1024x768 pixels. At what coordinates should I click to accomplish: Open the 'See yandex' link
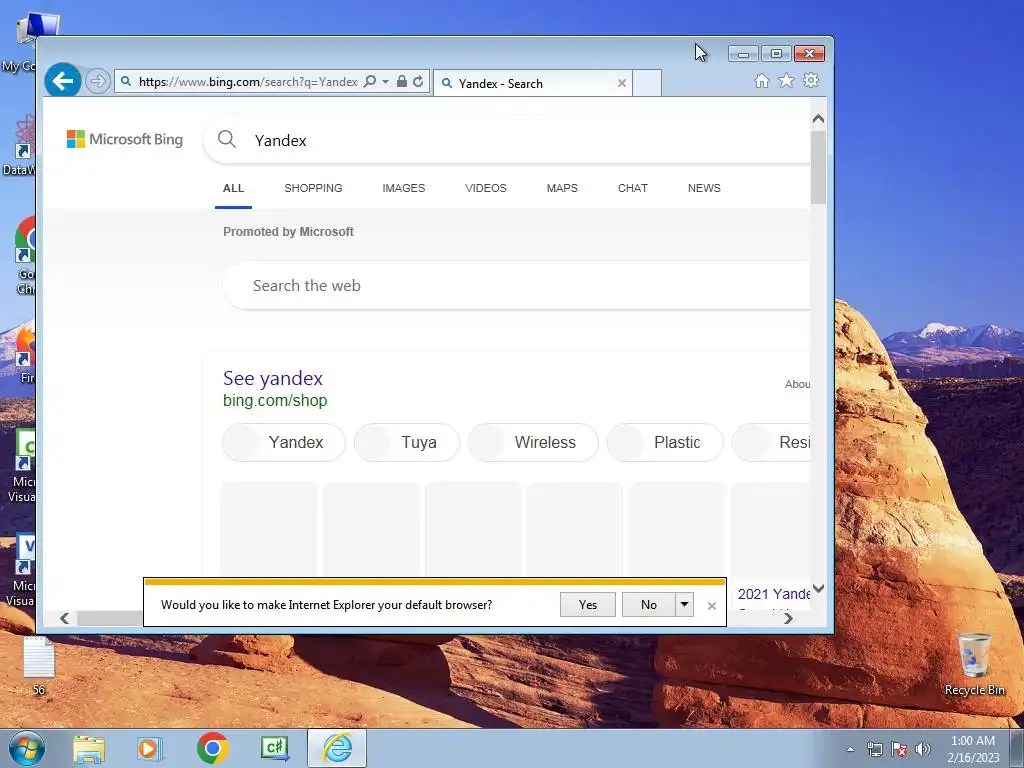[x=273, y=378]
